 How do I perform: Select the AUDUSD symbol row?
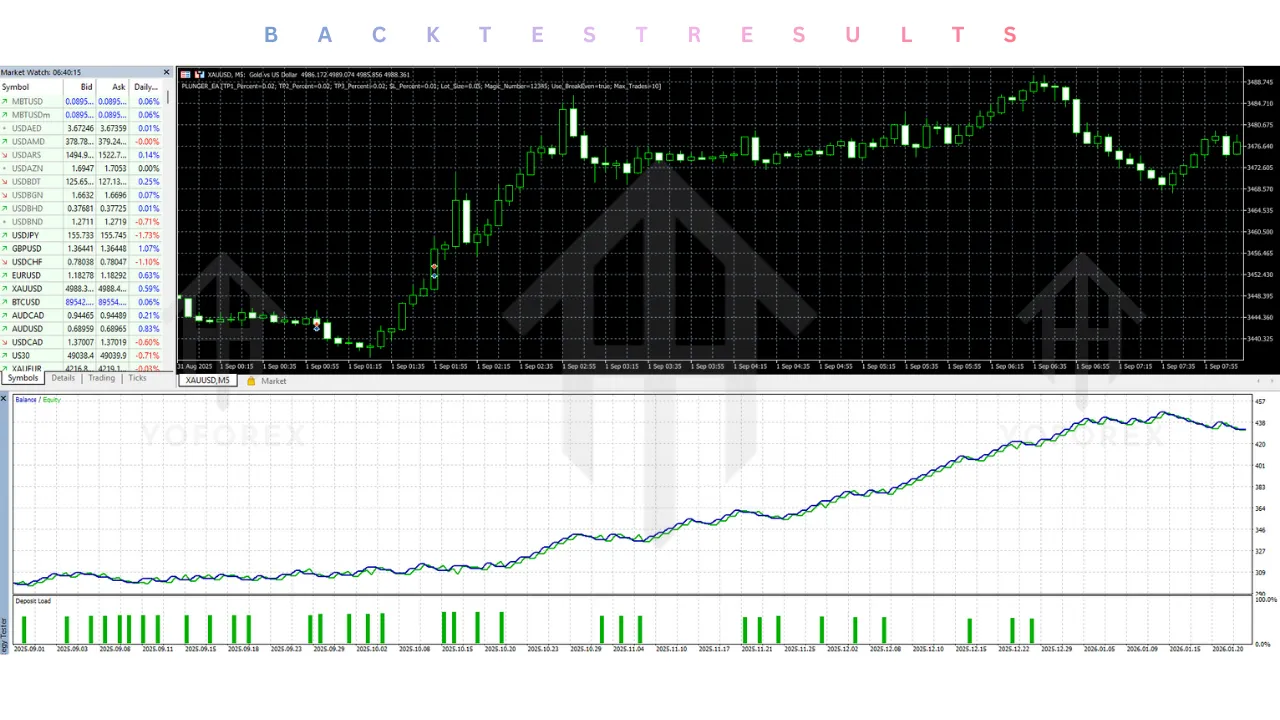pos(82,329)
